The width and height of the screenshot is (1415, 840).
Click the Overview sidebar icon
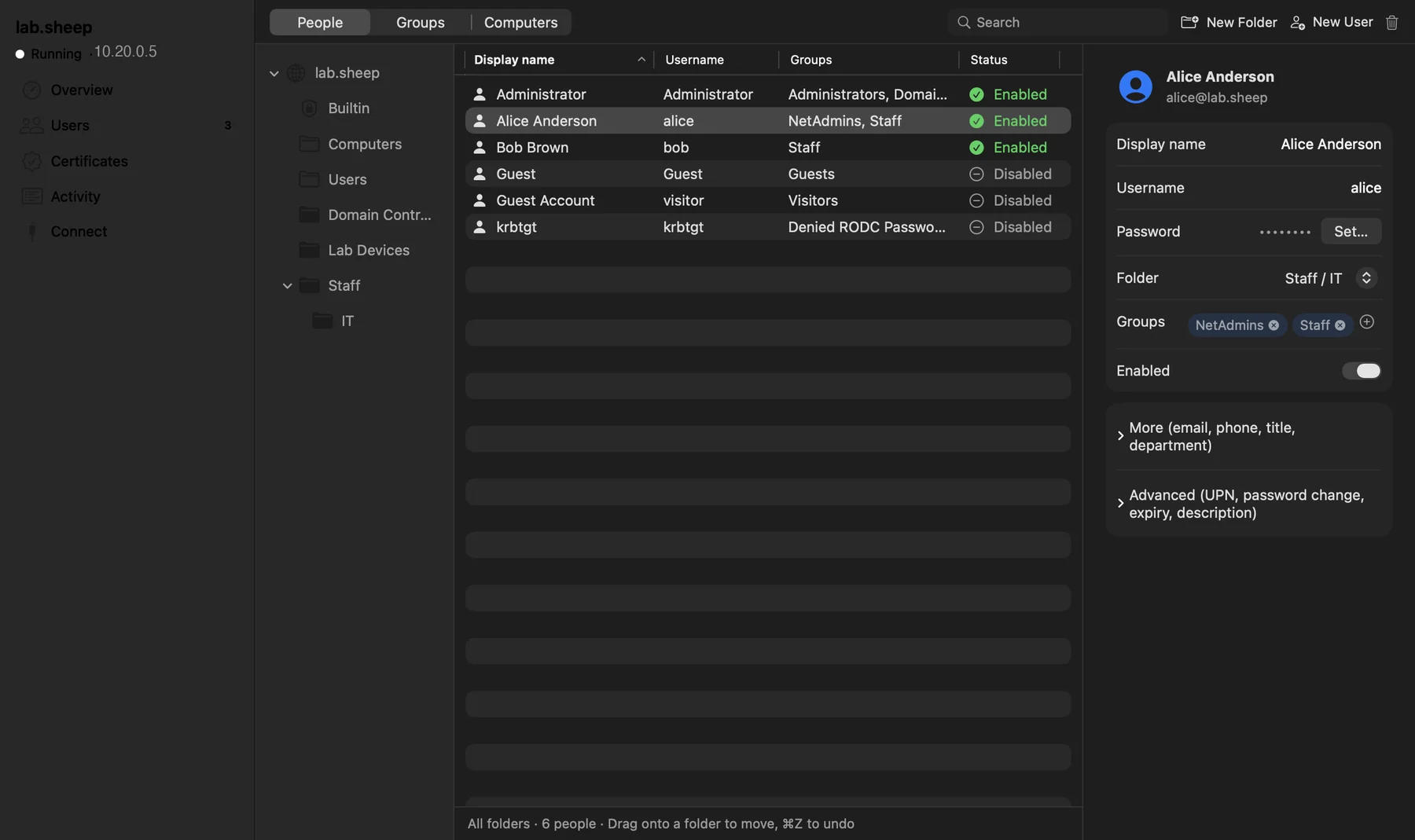[x=31, y=90]
